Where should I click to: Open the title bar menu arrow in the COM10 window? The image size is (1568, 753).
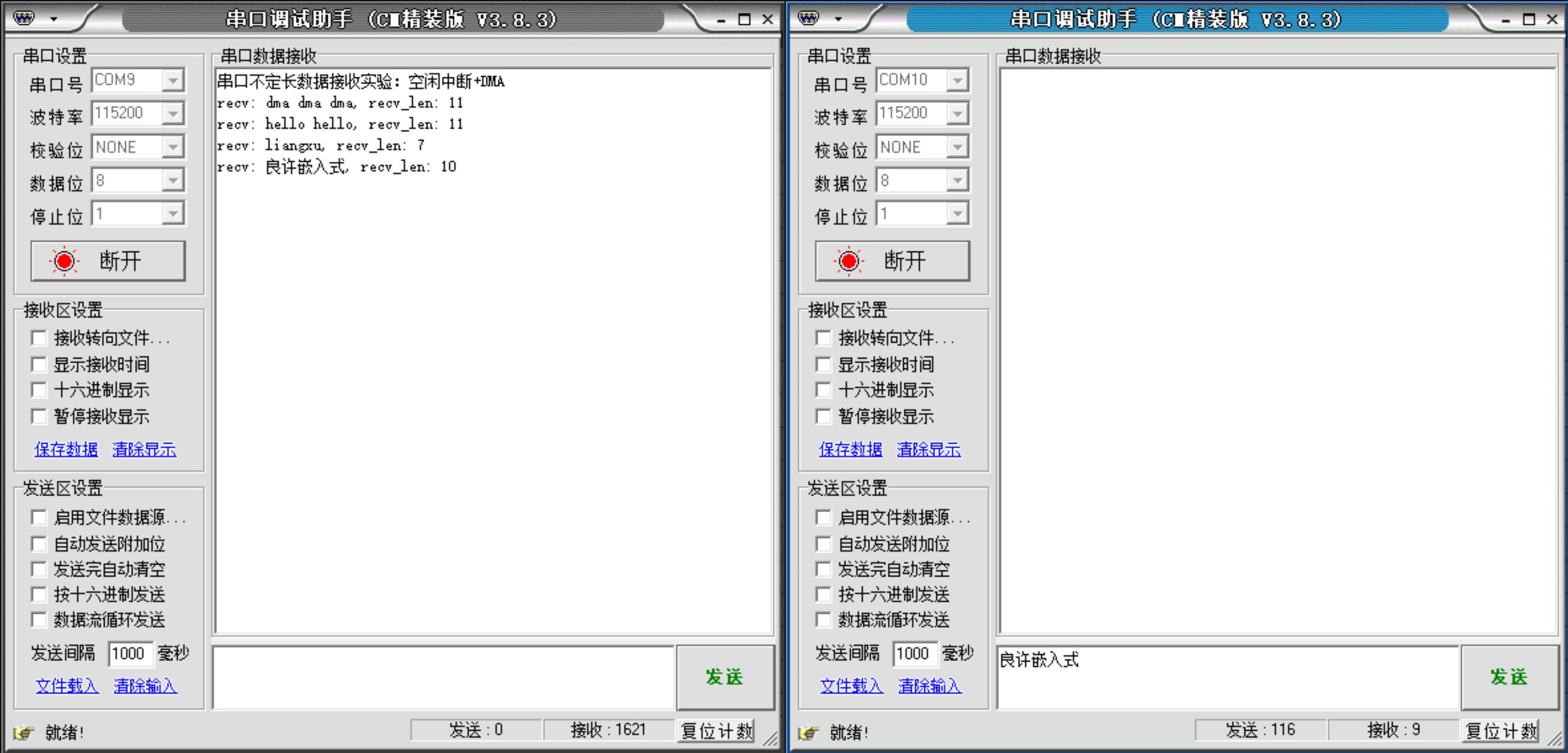[x=839, y=19]
